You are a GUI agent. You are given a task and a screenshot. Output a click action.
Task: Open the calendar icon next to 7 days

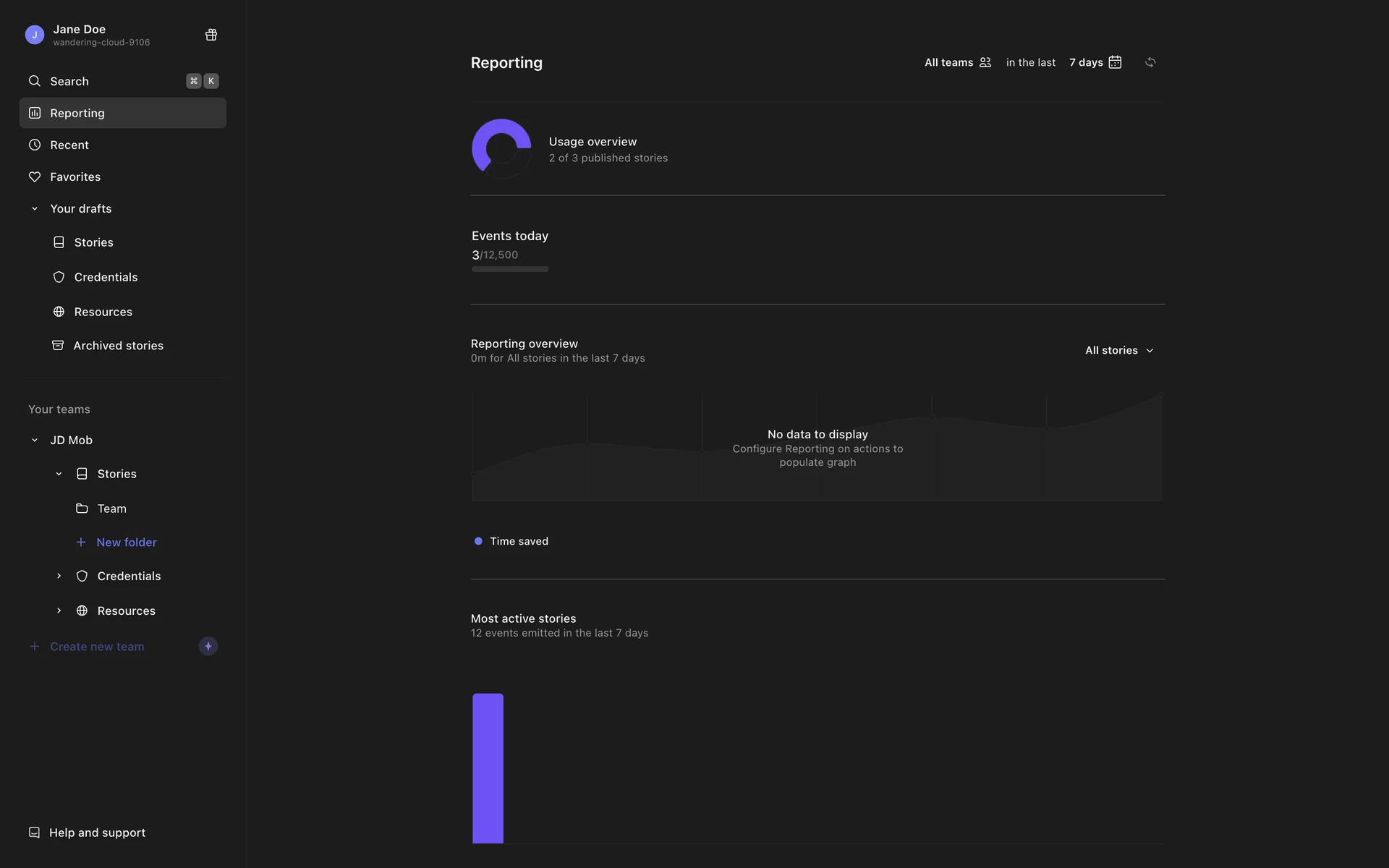coord(1115,62)
